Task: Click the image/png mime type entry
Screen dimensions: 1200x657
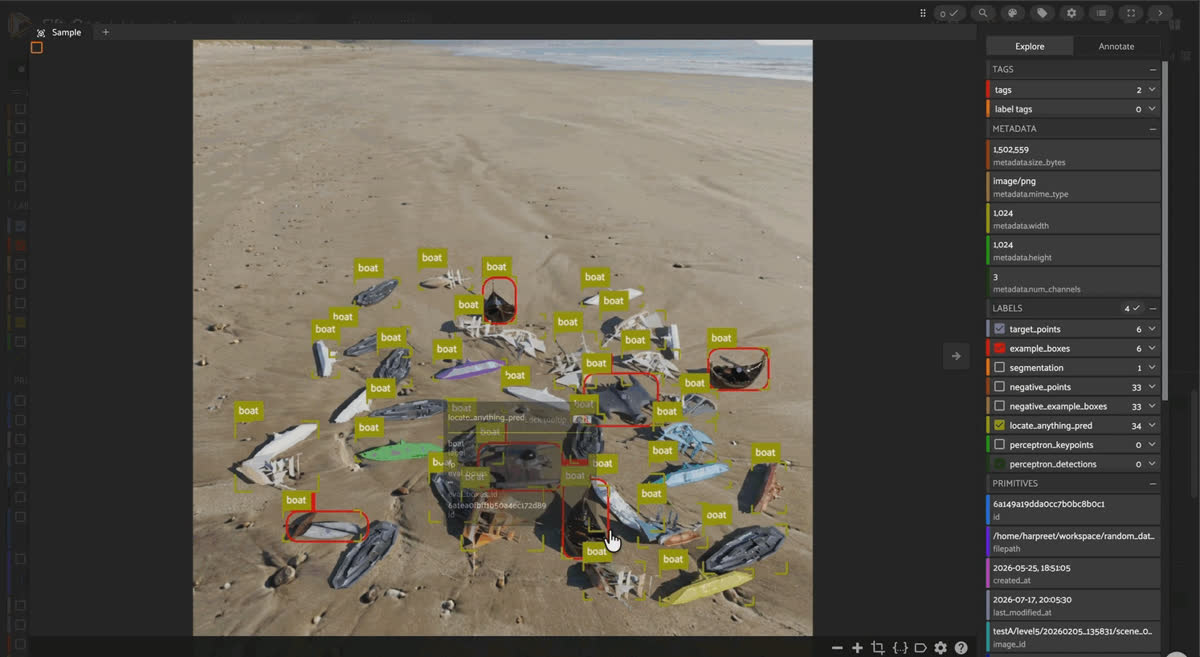Action: tap(1074, 187)
